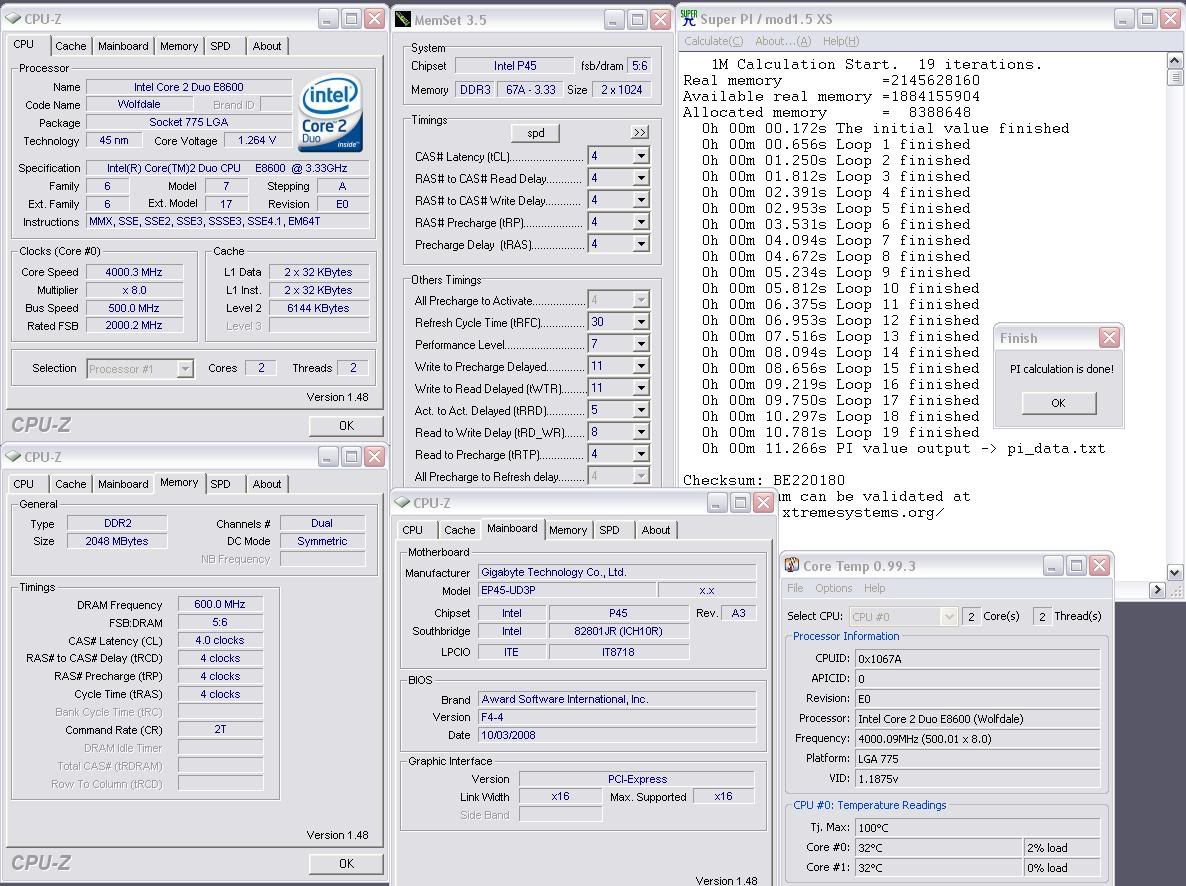
Task: Click the CPU-Z Mainboard window title icon
Action: (402, 502)
